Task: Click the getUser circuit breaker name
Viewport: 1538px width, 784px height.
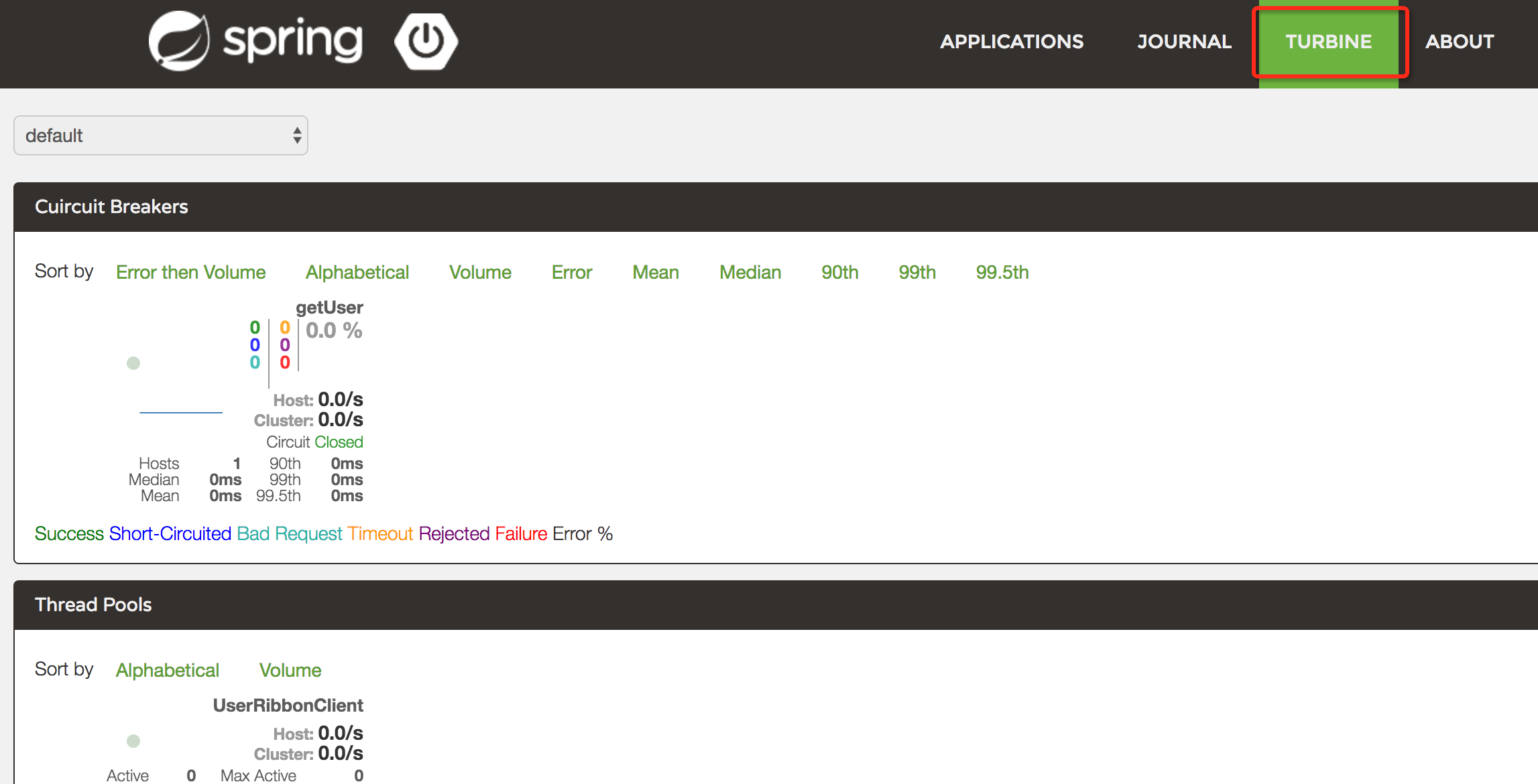Action: coord(329,308)
